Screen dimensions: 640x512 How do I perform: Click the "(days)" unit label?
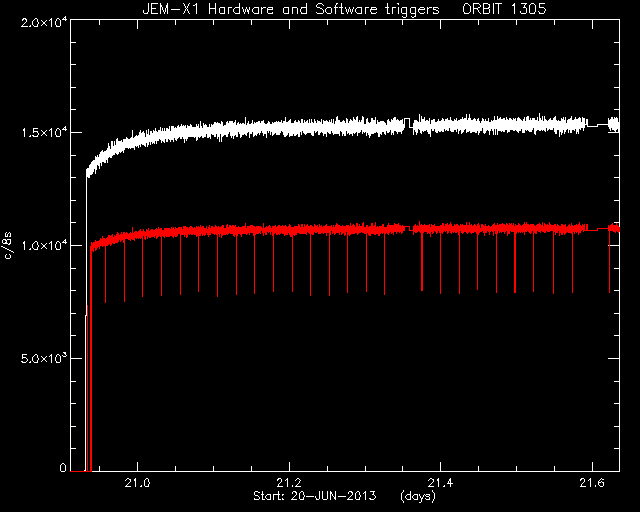click(418, 496)
